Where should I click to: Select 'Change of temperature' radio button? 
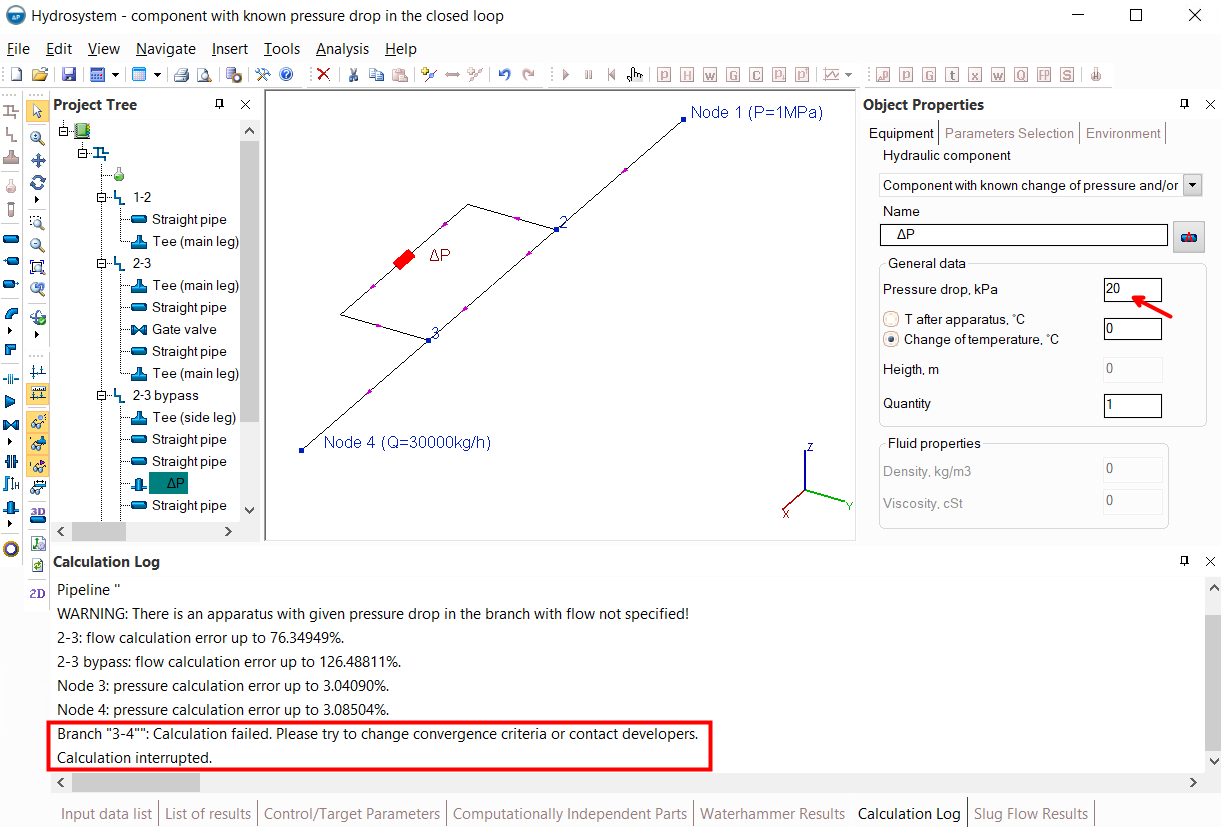coord(891,340)
